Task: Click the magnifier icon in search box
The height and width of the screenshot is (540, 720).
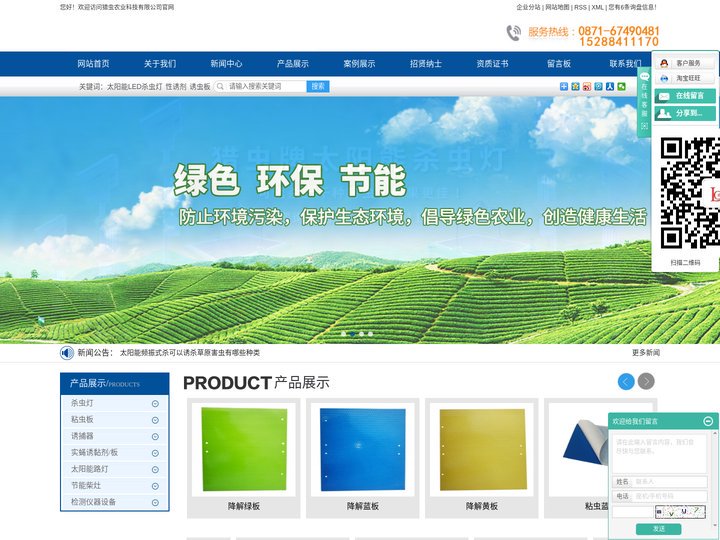Action: click(220, 86)
